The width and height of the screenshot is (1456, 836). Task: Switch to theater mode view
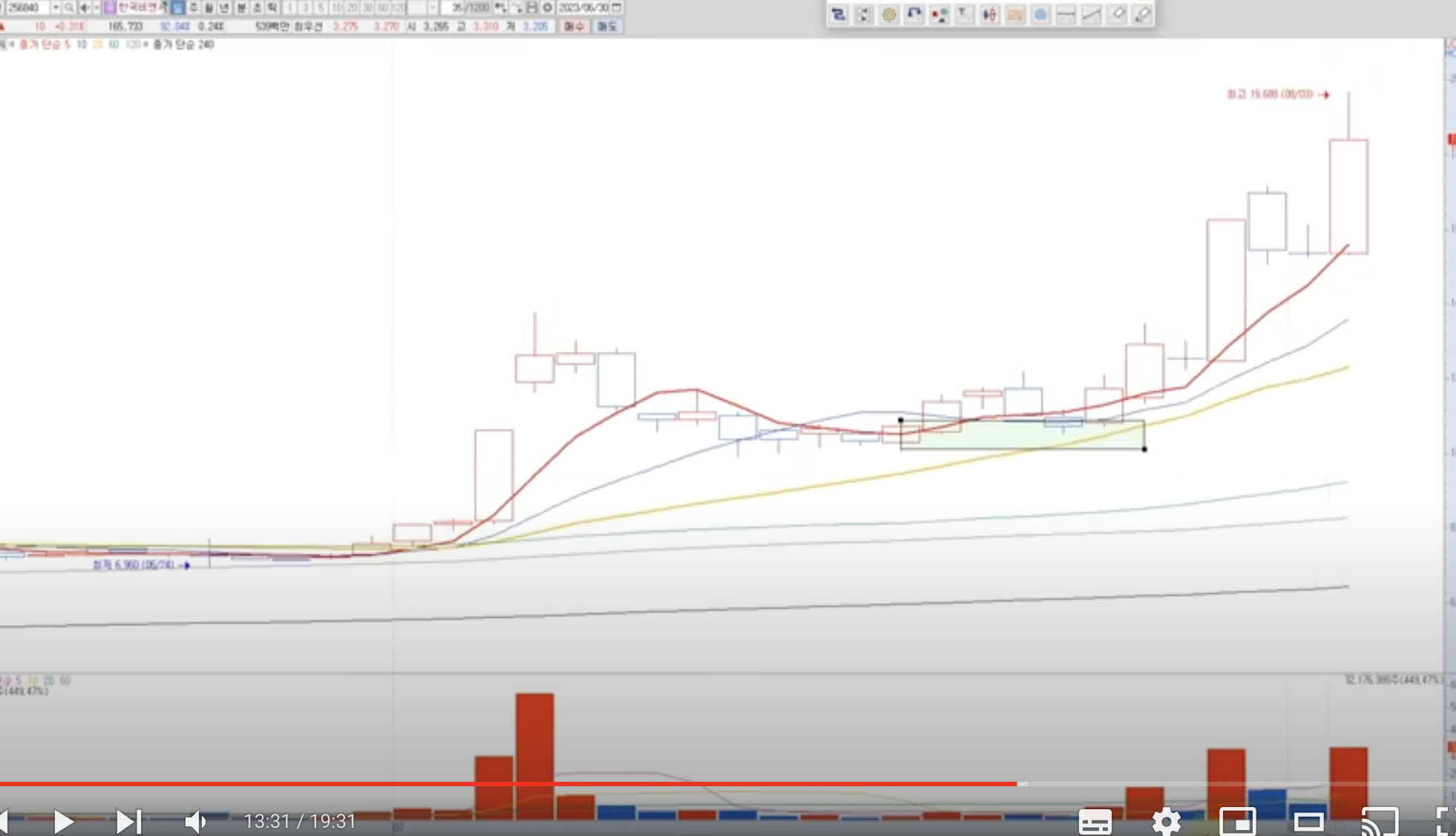1308,821
